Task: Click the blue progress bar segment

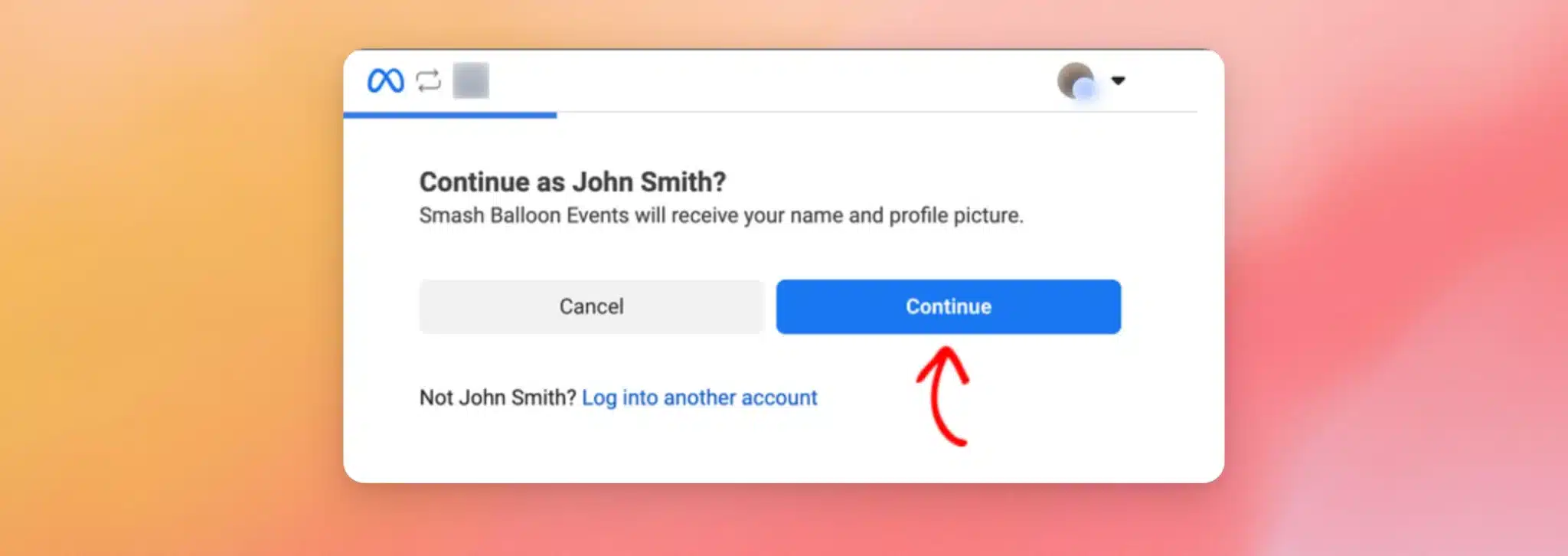Action: click(x=450, y=115)
